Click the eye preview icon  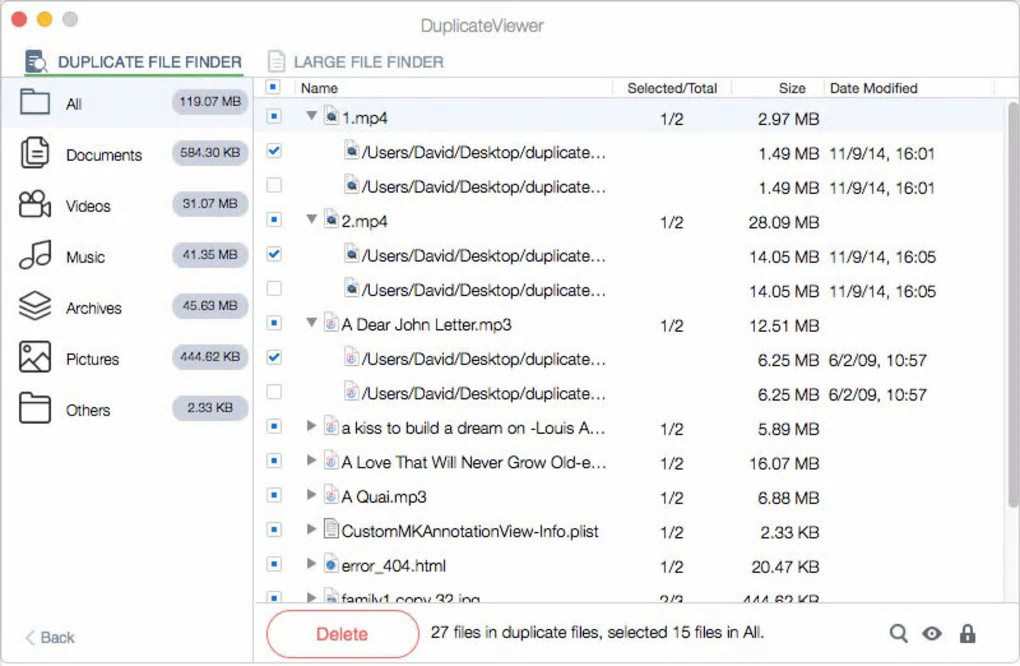pos(932,633)
